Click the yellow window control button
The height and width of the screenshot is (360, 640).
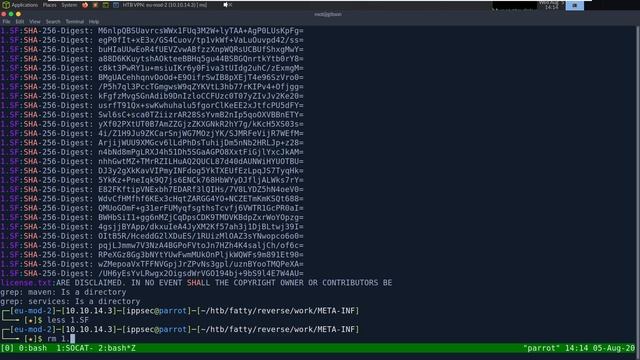pyautogui.click(x=18, y=14)
